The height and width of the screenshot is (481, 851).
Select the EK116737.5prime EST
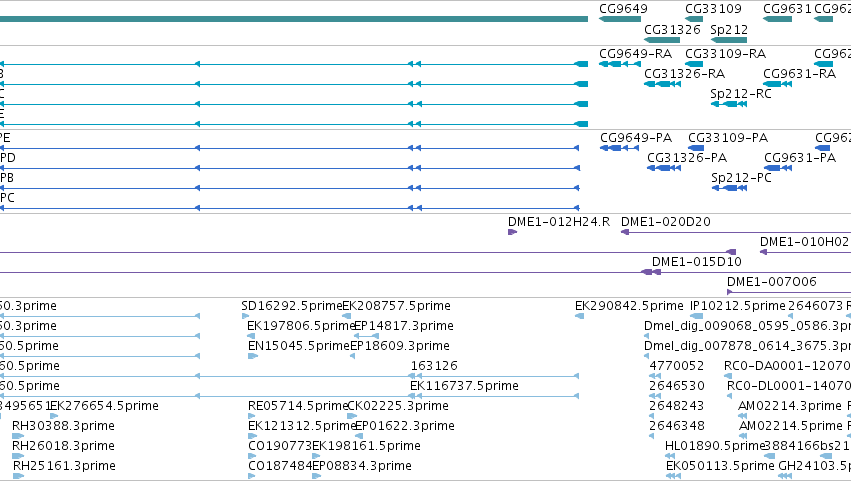[494, 396]
